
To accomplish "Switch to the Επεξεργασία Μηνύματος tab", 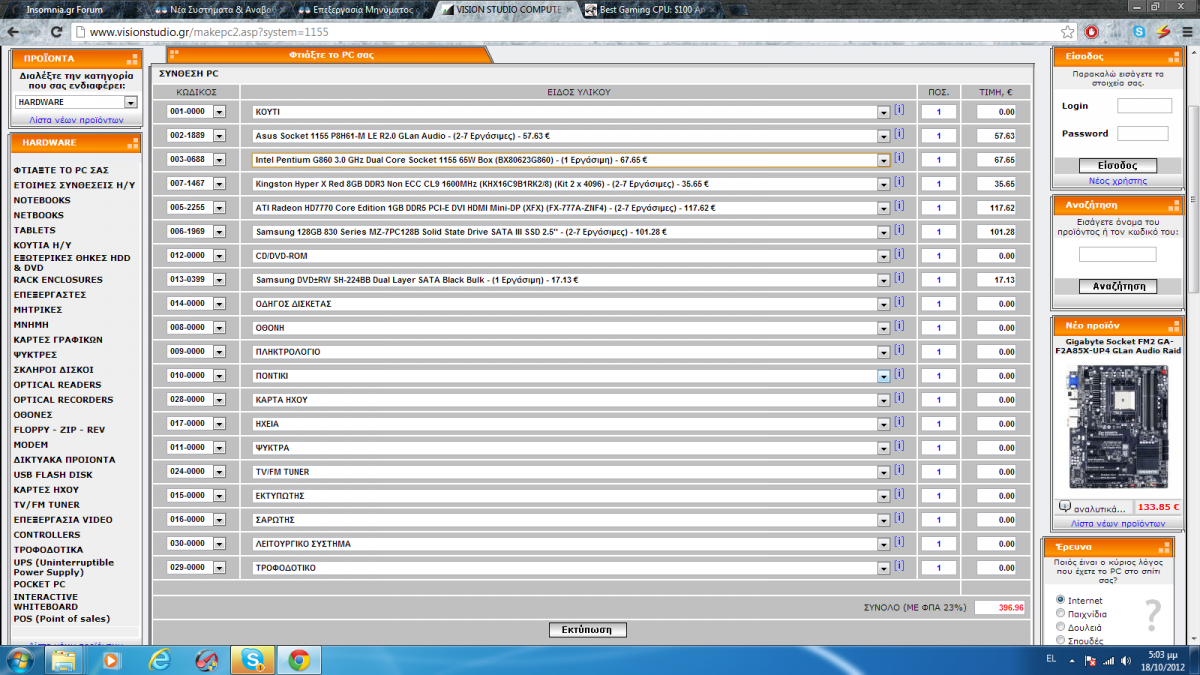I will [x=360, y=9].
